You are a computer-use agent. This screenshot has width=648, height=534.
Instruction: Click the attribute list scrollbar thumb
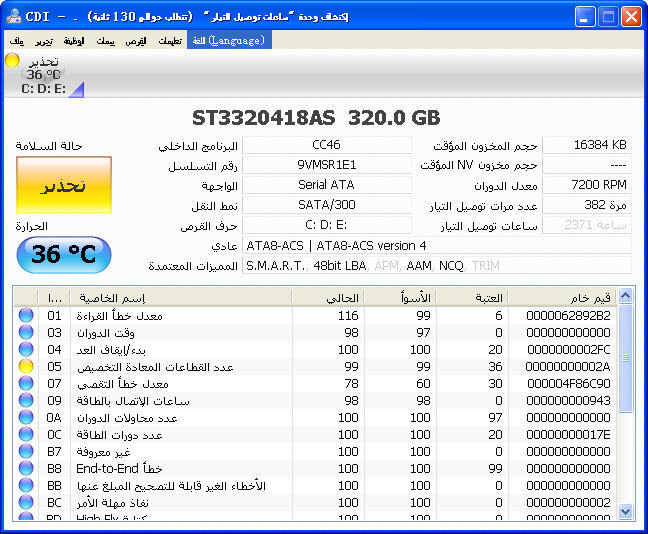(626, 358)
